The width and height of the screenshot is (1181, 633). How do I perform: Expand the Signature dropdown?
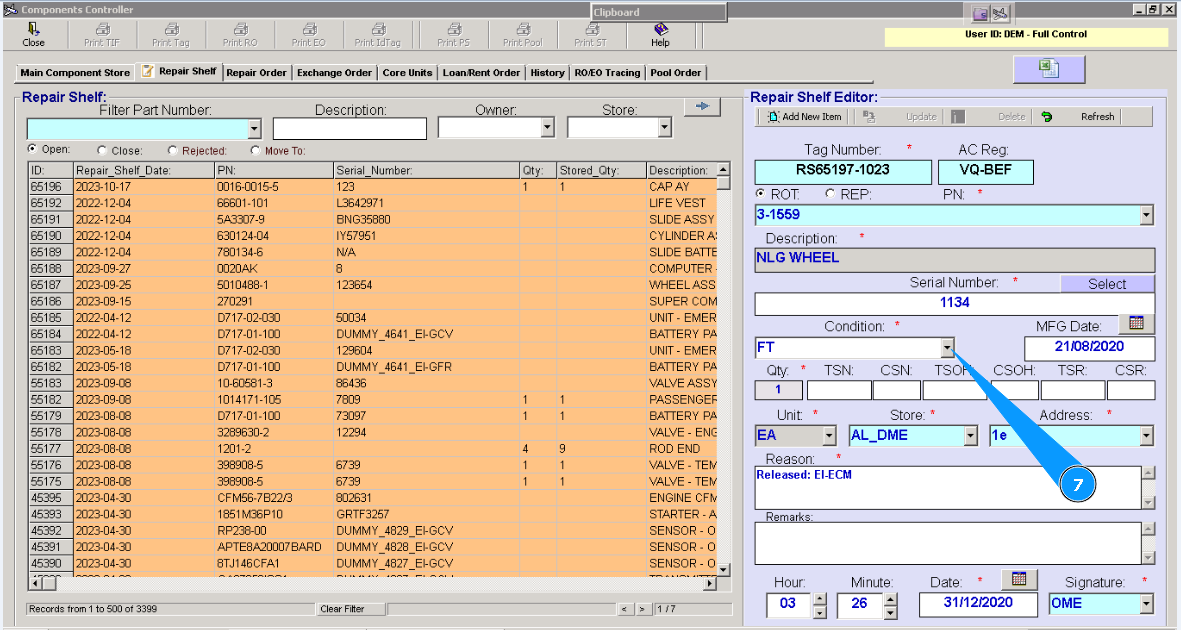[1146, 604]
